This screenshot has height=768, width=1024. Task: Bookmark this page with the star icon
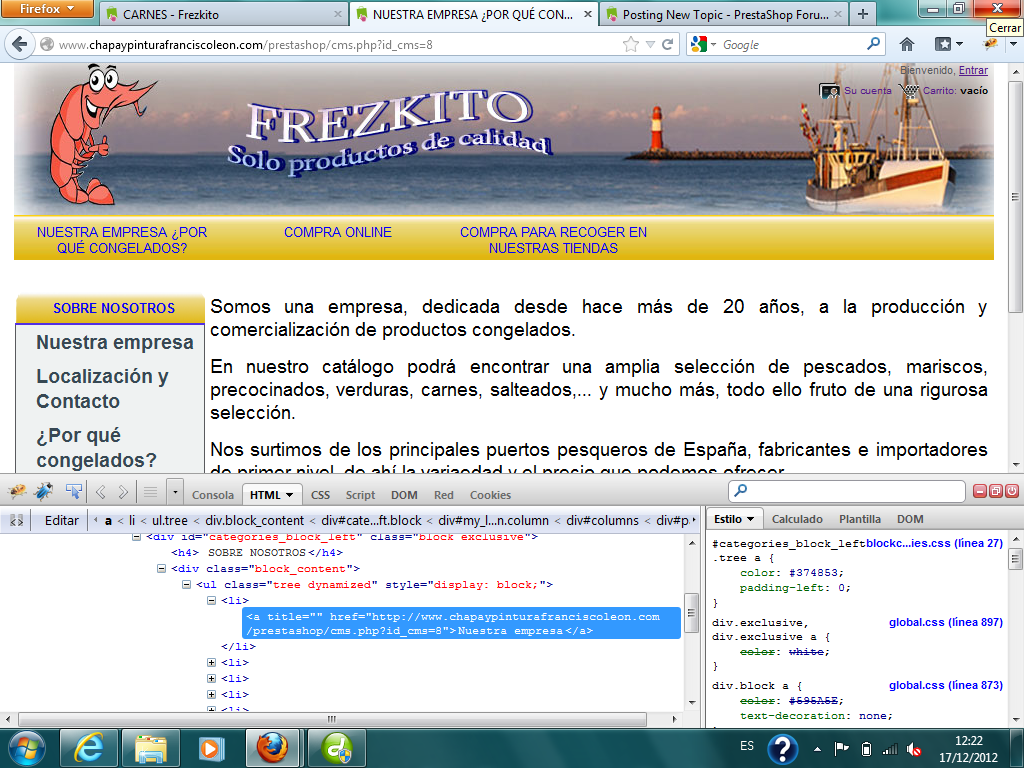630,44
